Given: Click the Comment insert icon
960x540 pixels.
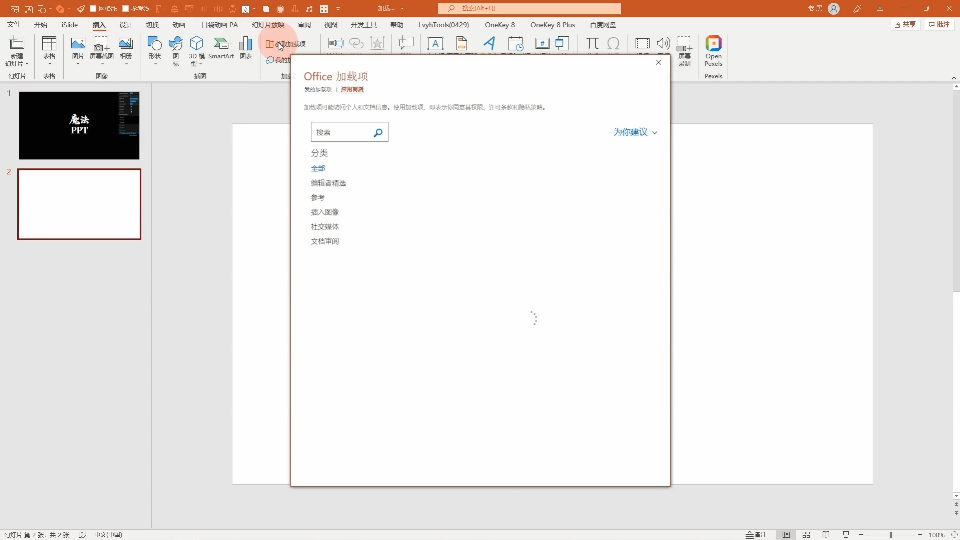Looking at the screenshot, I should coord(405,43).
